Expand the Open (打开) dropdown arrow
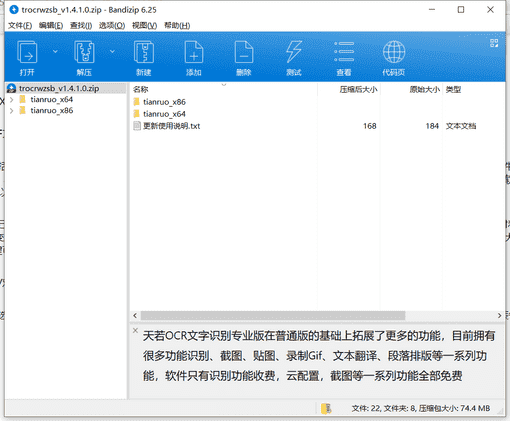This screenshot has width=510, height=421. (x=55, y=51)
